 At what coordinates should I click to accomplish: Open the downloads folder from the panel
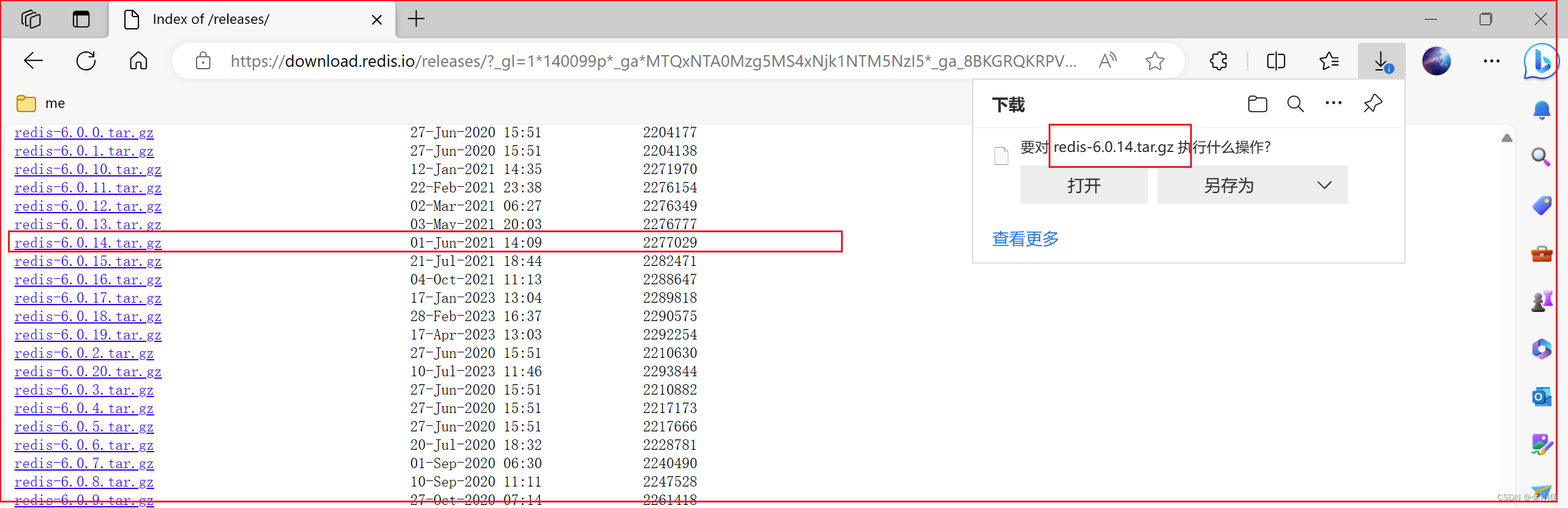[x=1257, y=104]
